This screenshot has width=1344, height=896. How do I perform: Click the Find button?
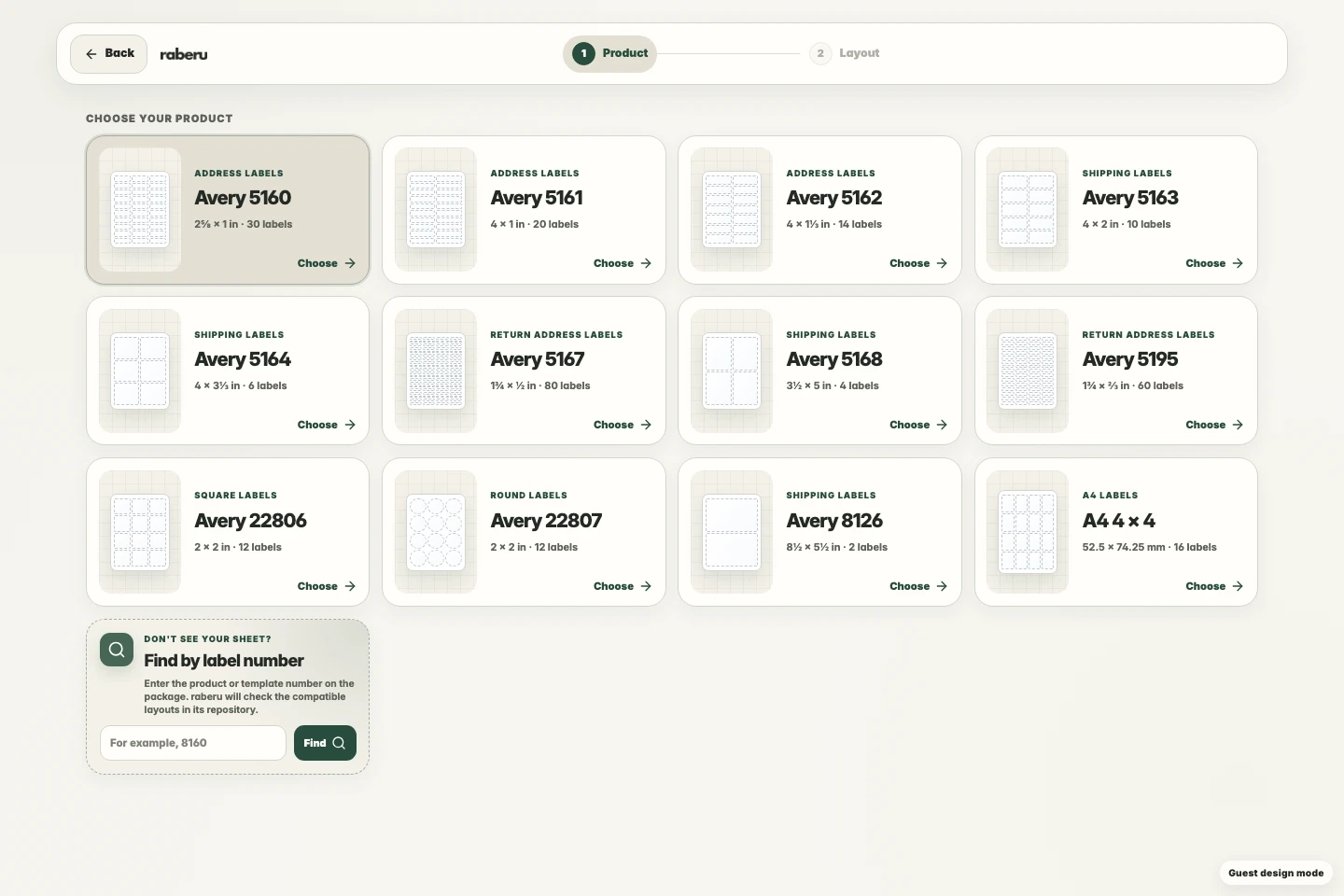click(325, 743)
